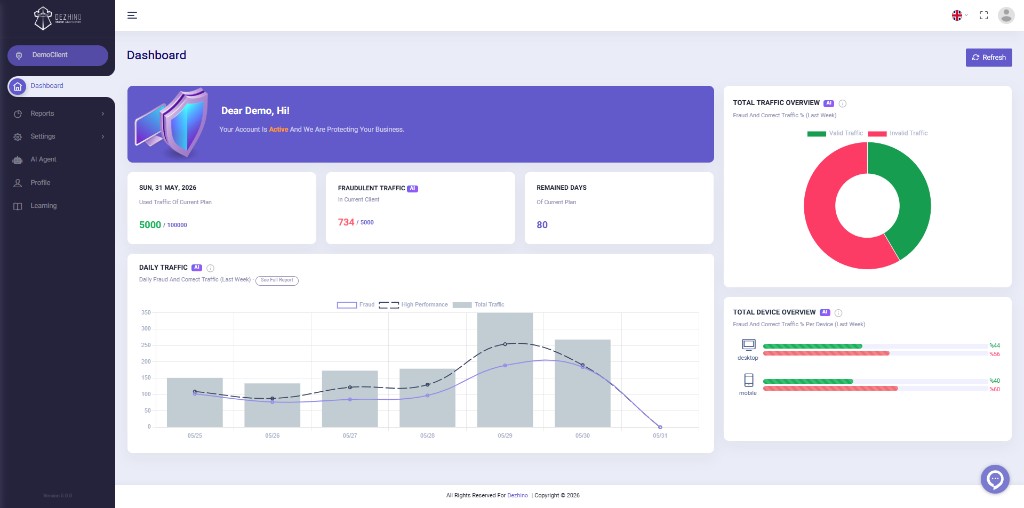1024x508 pixels.
Task: Toggle the Invalid Traffic legend swatch
Action: pos(877,133)
